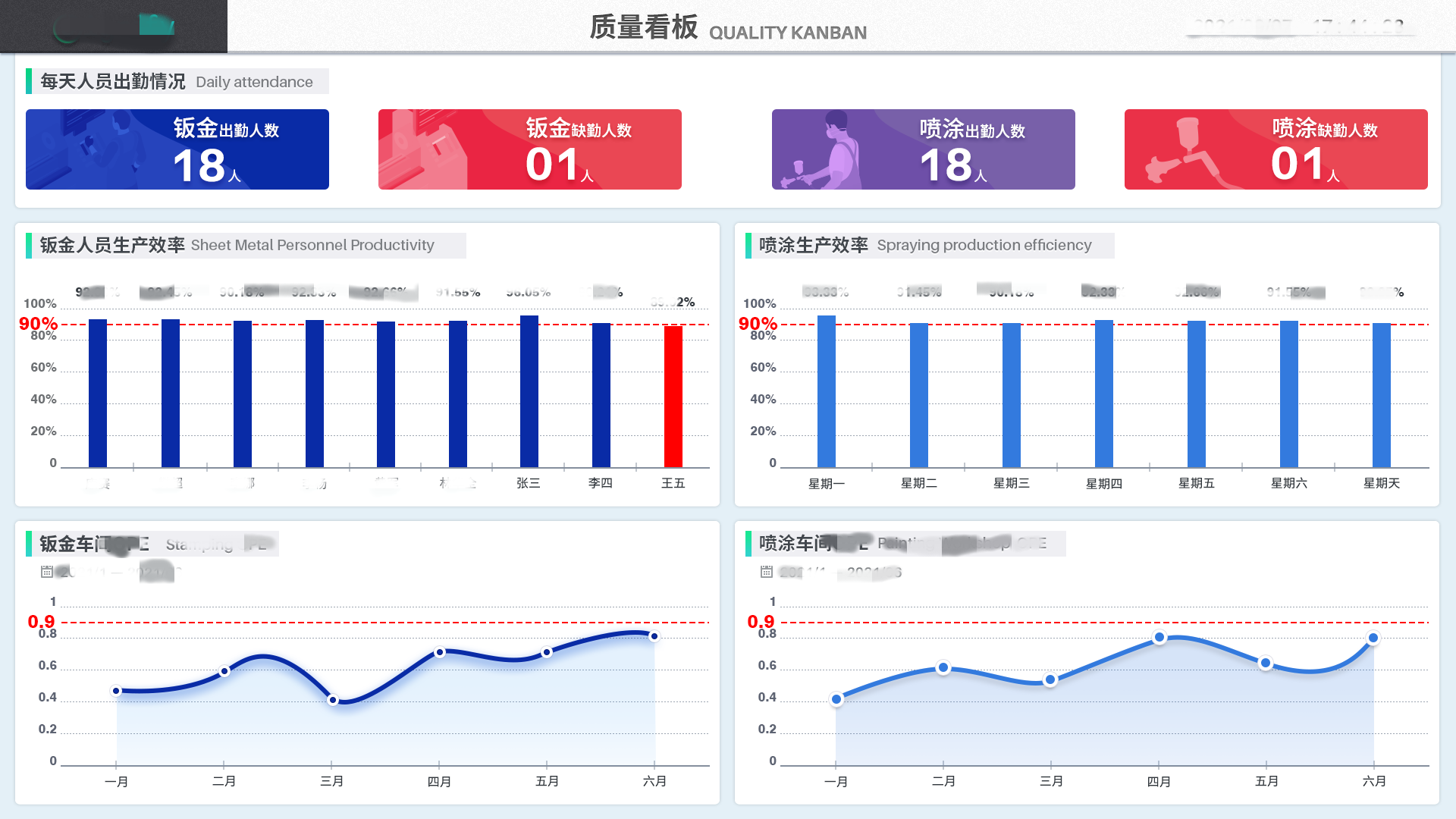Click the bar for 李四
The height and width of the screenshot is (819, 1456).
[x=601, y=395]
